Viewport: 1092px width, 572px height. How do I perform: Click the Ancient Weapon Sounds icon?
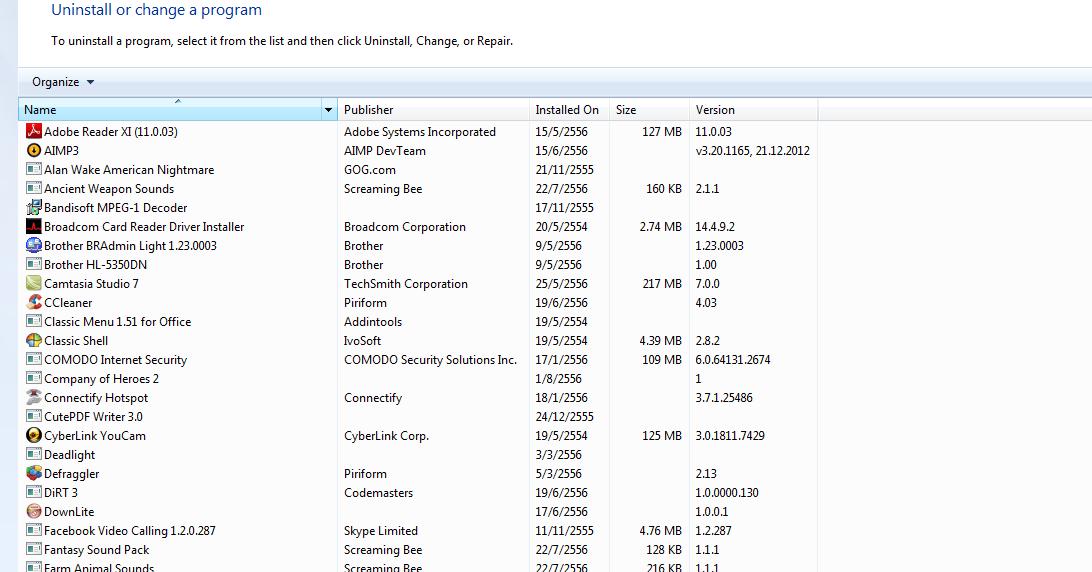click(33, 188)
